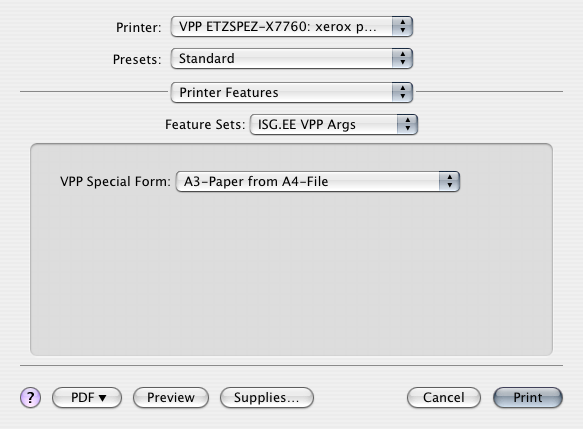Click the VPP Special Form label
This screenshot has width=583, height=429.
[x=115, y=182]
